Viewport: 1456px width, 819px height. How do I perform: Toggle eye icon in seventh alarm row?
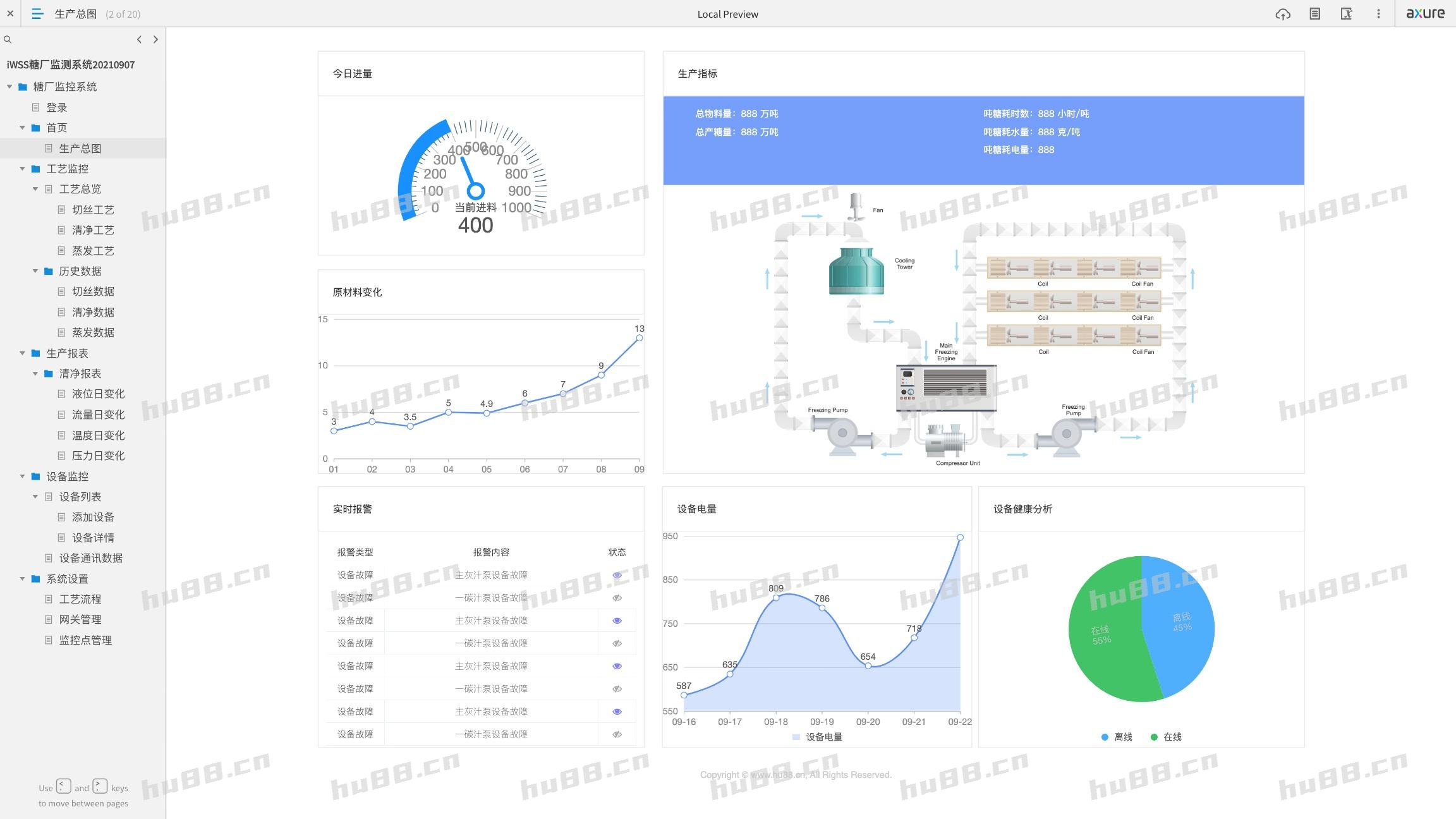pos(617,712)
